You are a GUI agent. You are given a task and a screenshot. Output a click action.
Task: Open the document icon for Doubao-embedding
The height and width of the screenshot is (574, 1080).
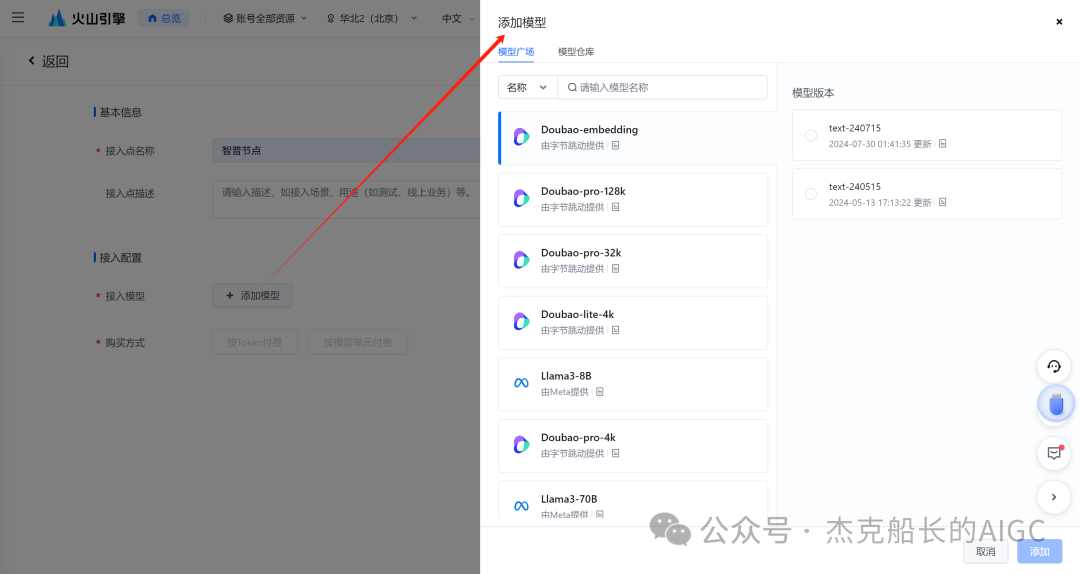[616, 145]
